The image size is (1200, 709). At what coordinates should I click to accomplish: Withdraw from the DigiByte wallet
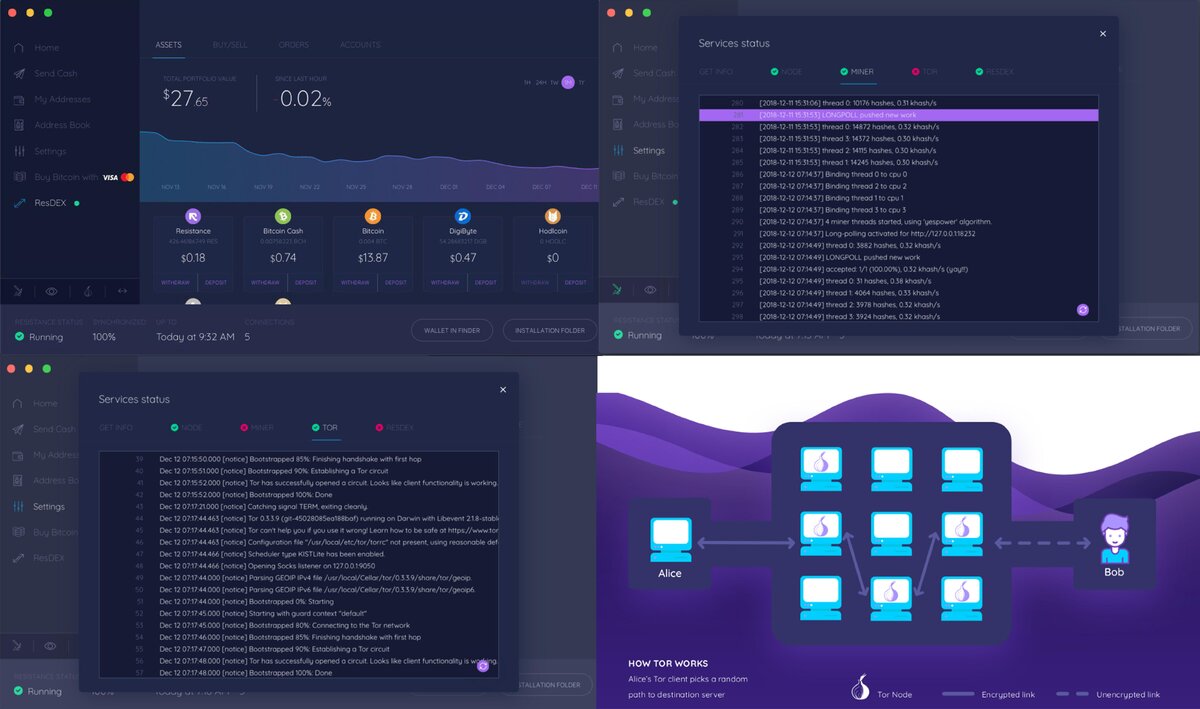(445, 282)
